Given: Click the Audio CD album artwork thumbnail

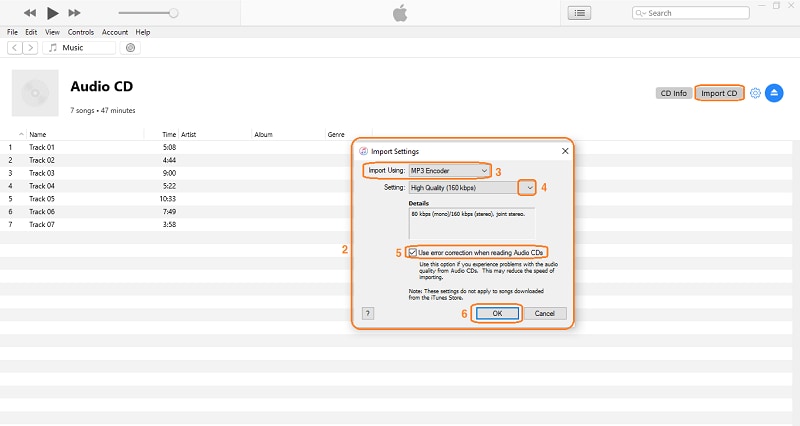Looking at the screenshot, I should (35, 93).
